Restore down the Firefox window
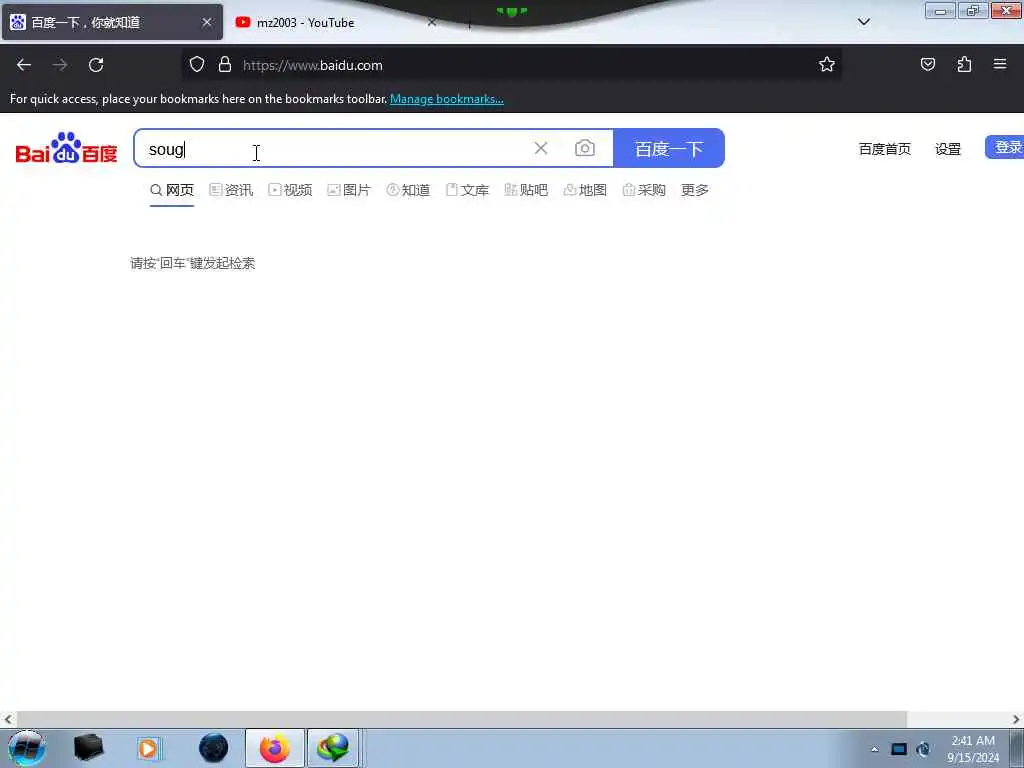The height and width of the screenshot is (768, 1024). pos(973,10)
